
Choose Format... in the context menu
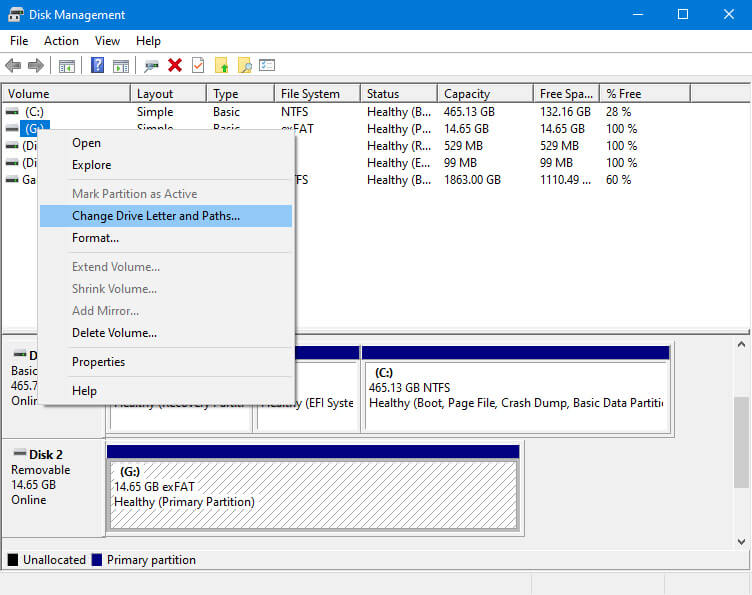(166, 238)
